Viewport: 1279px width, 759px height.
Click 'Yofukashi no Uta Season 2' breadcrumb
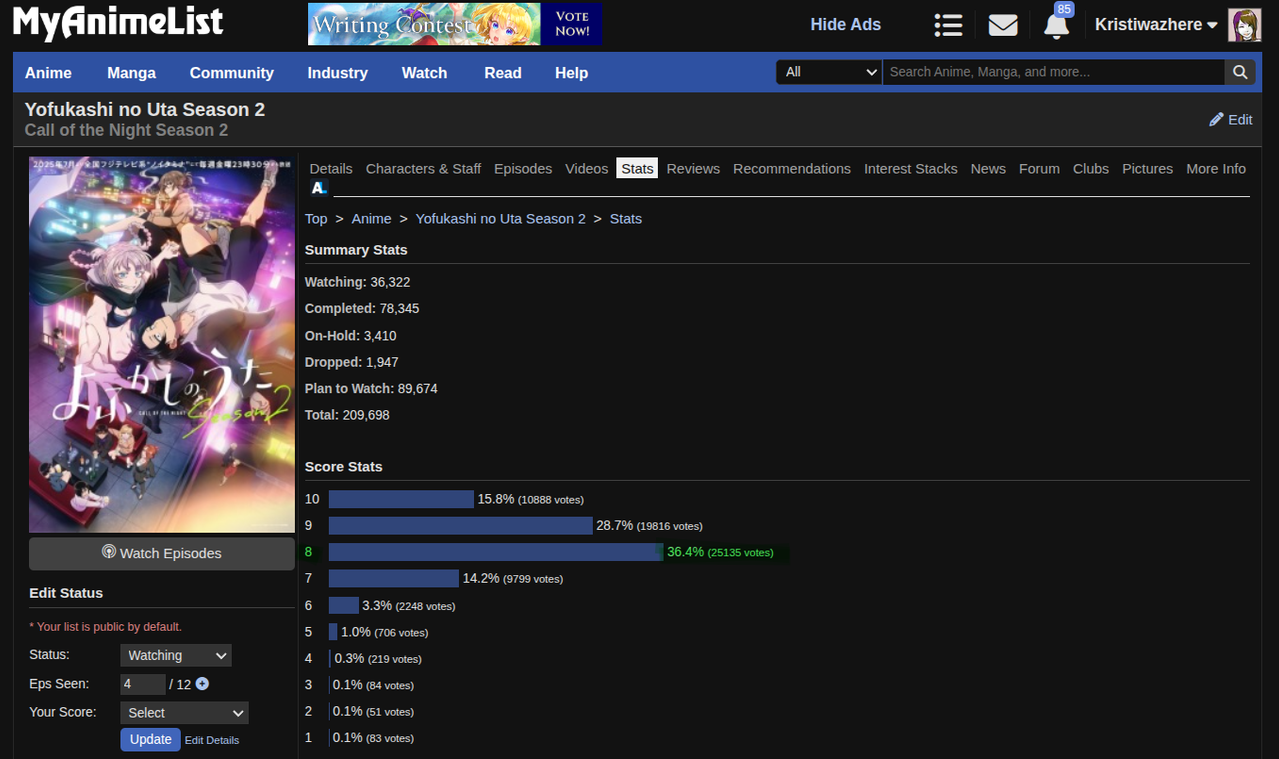point(501,218)
